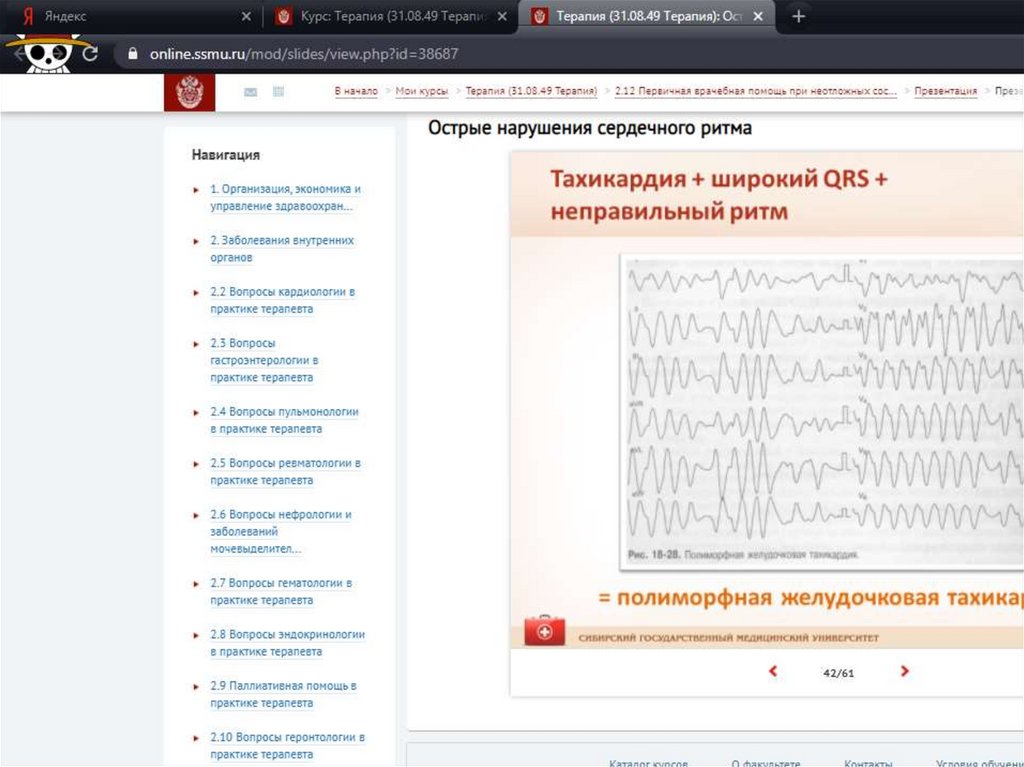Open 2.5 Вопросы ревматологии navigation item
The height and width of the screenshot is (767, 1024).
[285, 472]
